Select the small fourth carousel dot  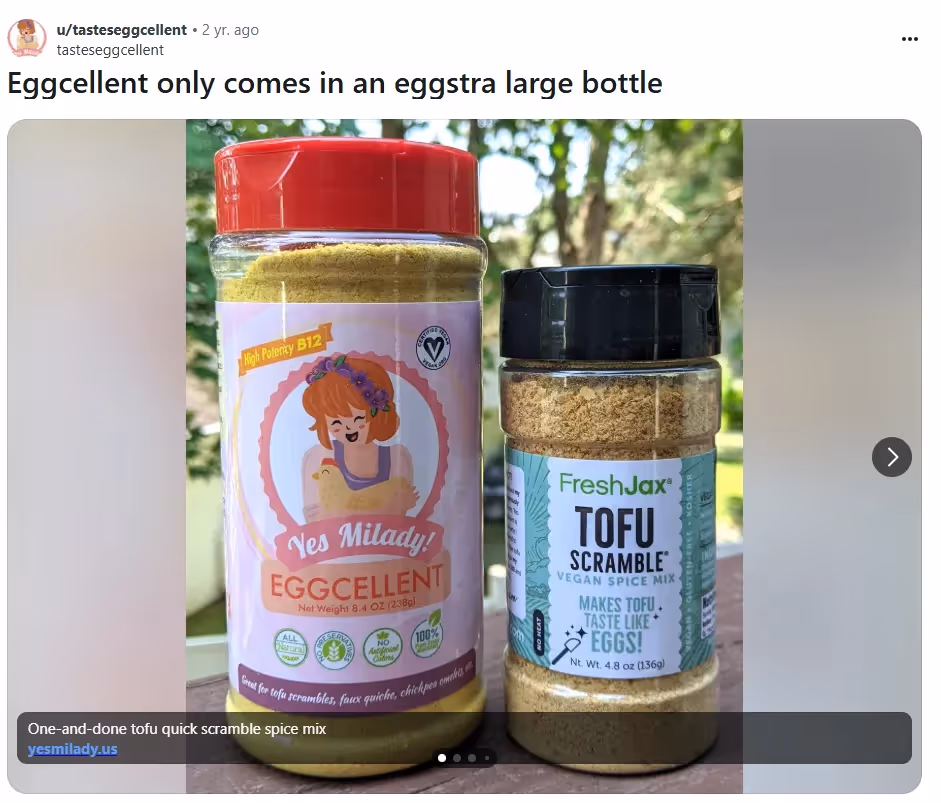487,758
